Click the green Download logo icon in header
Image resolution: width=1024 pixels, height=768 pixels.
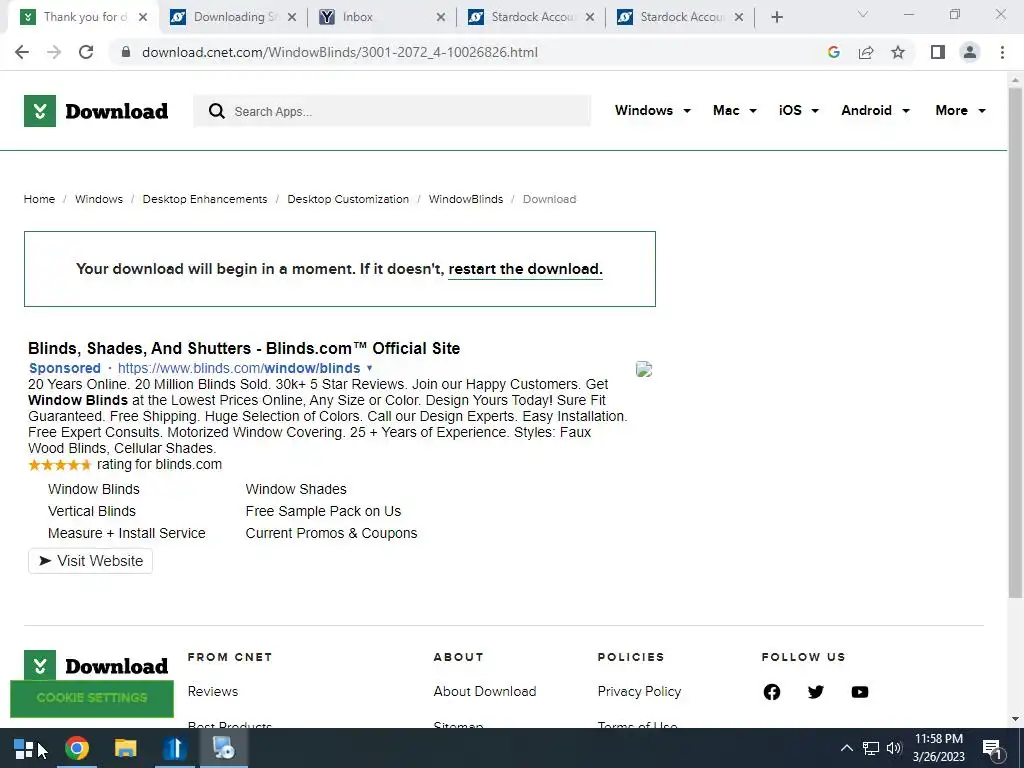coord(40,111)
